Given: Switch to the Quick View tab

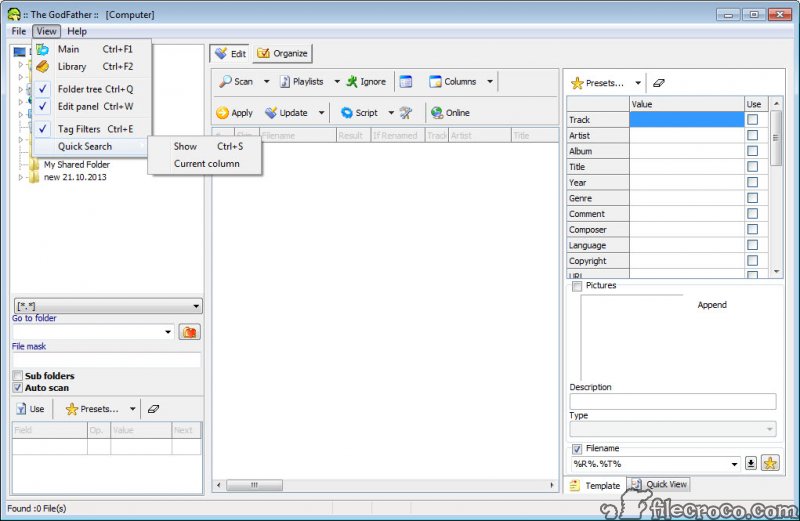Looking at the screenshot, I should 659,484.
